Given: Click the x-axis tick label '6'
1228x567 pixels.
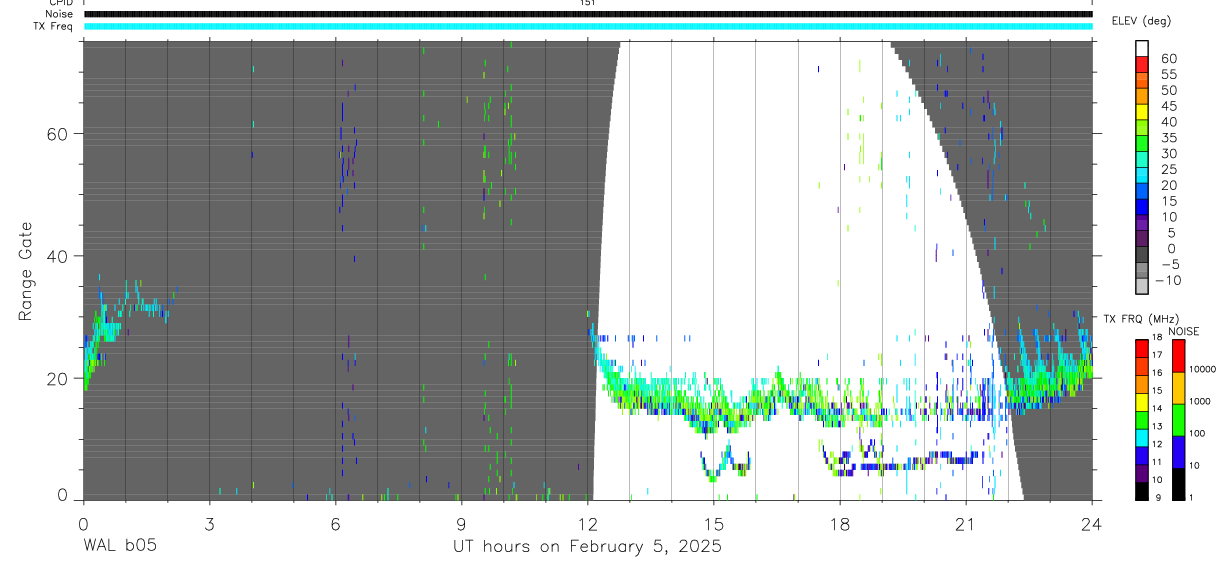Looking at the screenshot, I should pyautogui.click(x=335, y=523).
